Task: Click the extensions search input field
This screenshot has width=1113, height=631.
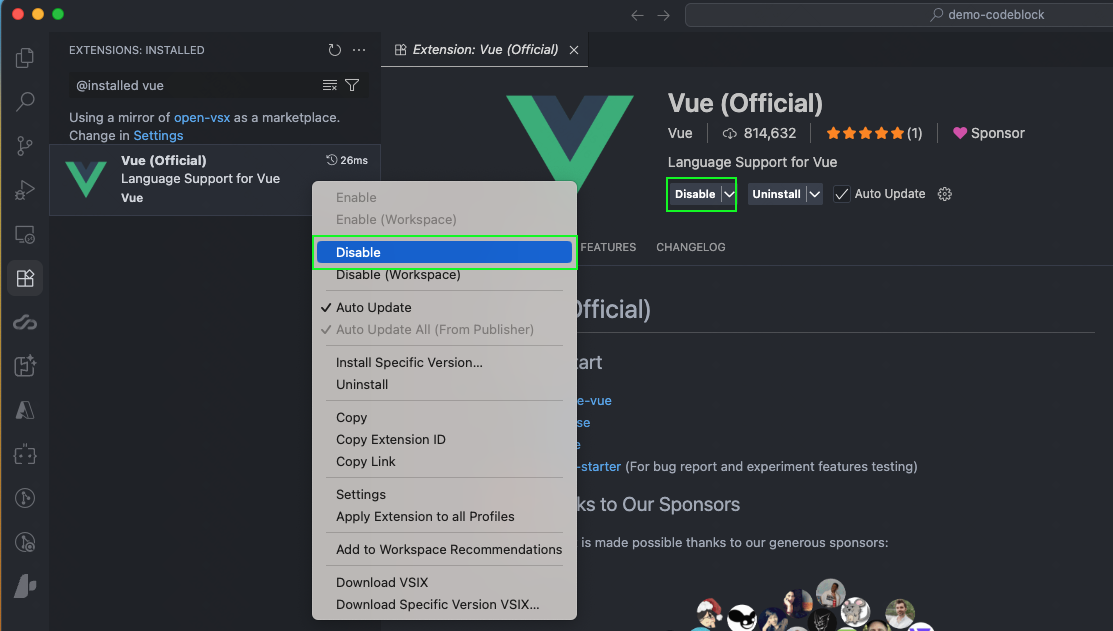Action: [x=195, y=86]
